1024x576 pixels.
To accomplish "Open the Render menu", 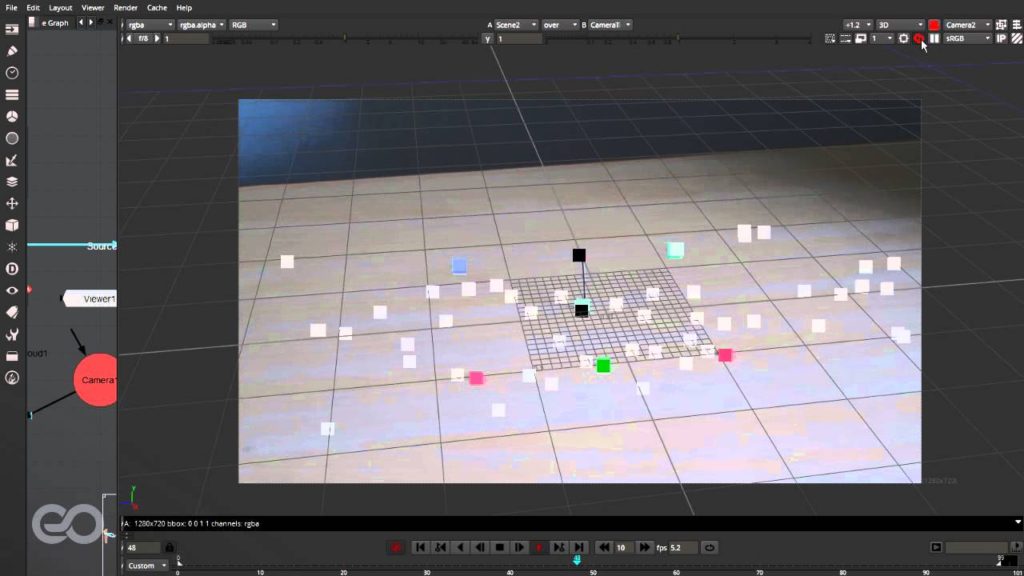I will (x=125, y=7).
